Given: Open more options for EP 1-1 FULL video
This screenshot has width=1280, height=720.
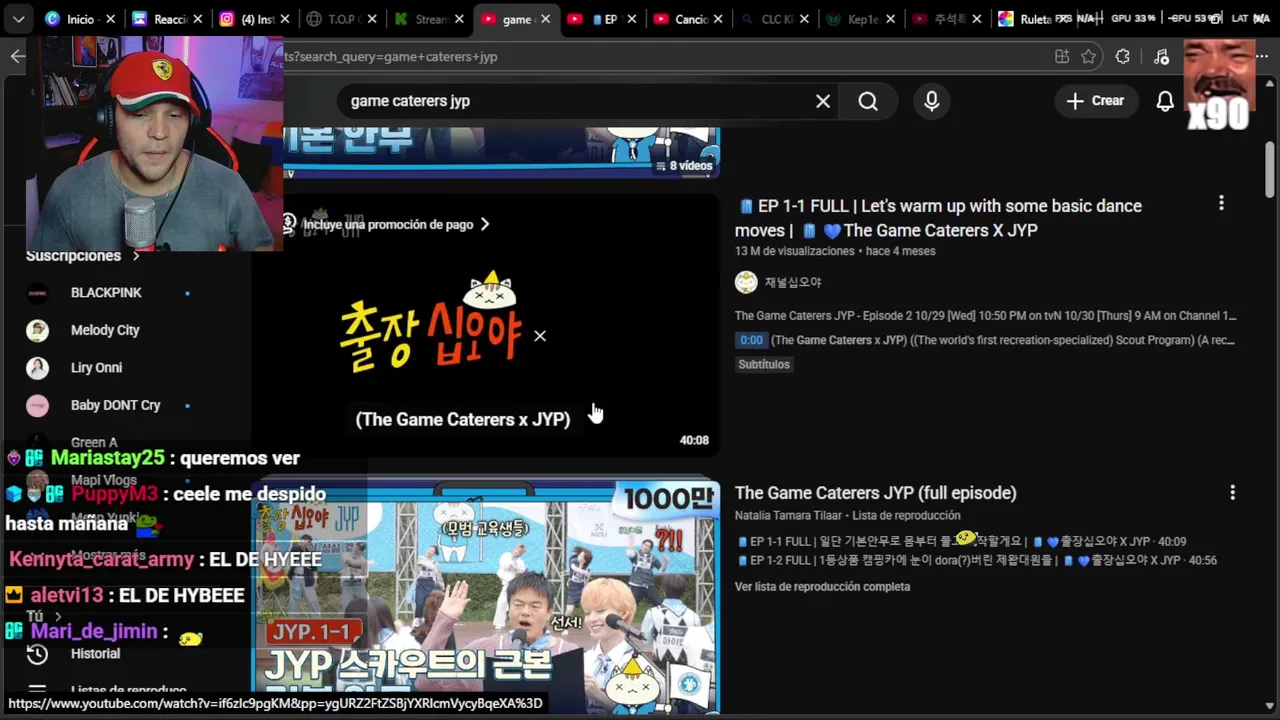Looking at the screenshot, I should pos(1221,203).
